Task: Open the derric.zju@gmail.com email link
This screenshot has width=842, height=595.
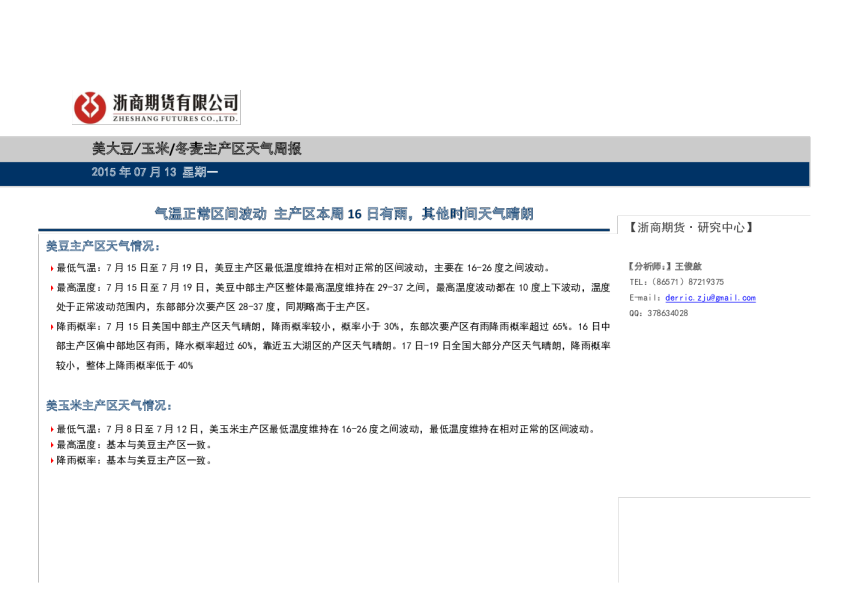Action: (x=710, y=298)
